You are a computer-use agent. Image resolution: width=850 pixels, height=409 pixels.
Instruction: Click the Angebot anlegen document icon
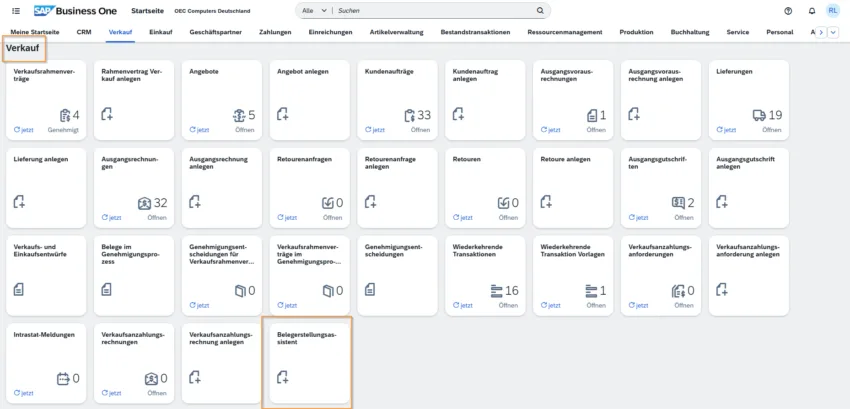(282, 114)
